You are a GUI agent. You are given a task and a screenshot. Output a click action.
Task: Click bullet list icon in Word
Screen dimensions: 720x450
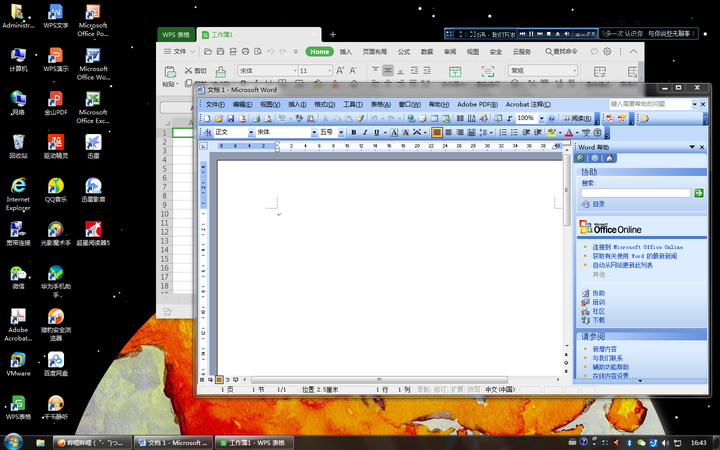[514, 133]
